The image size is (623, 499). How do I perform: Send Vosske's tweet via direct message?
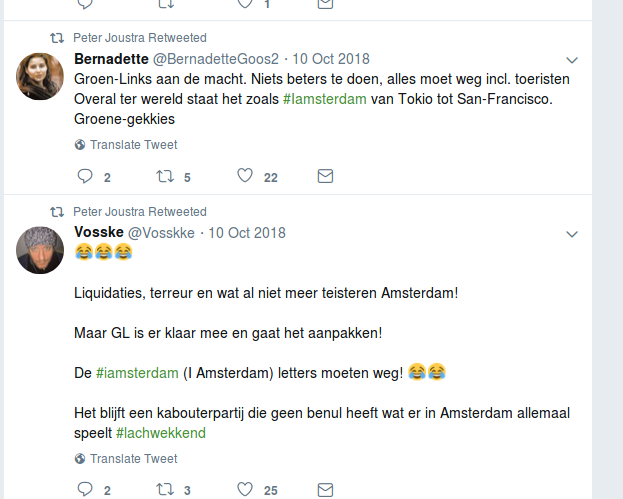click(x=325, y=490)
